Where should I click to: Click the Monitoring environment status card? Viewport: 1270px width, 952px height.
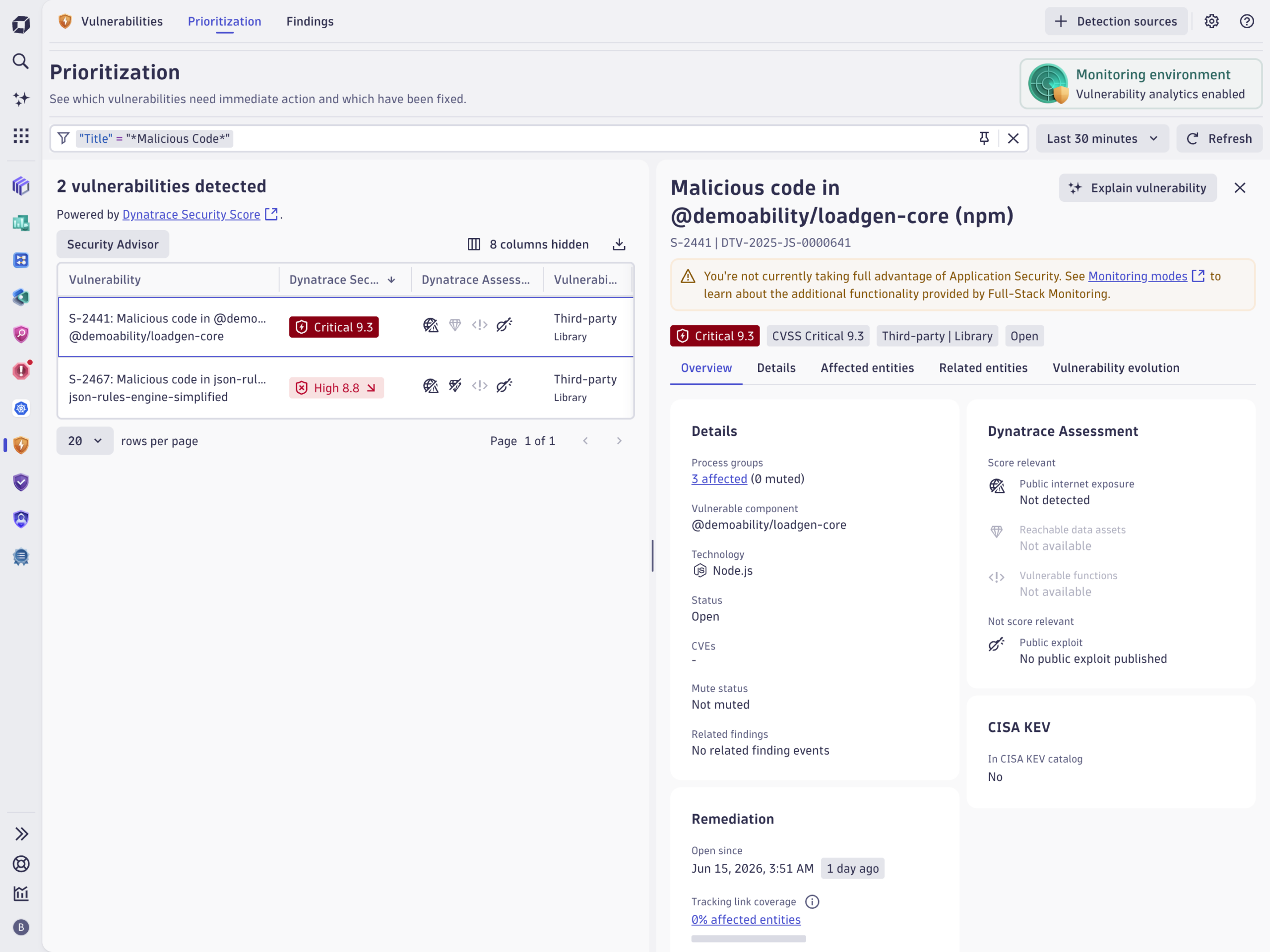[1140, 84]
